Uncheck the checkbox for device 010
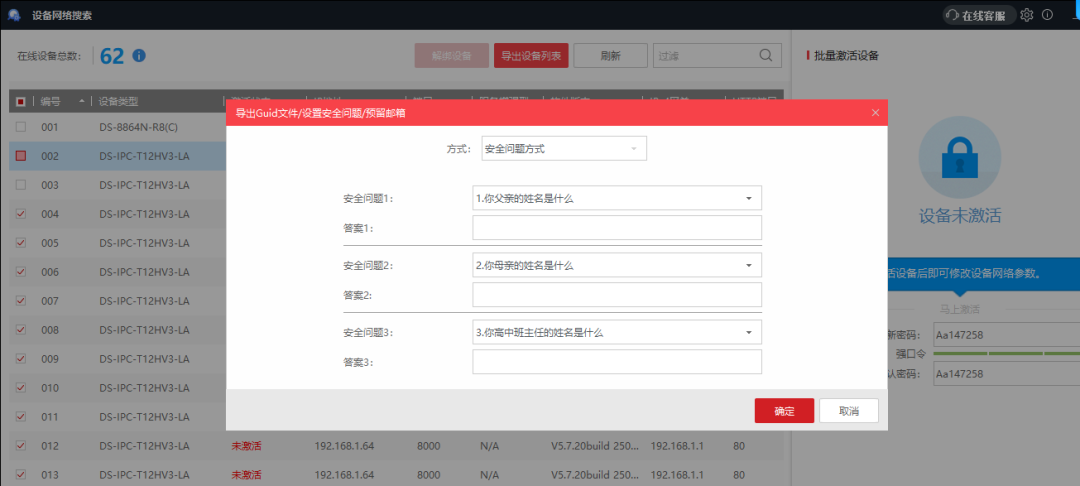 coord(21,388)
